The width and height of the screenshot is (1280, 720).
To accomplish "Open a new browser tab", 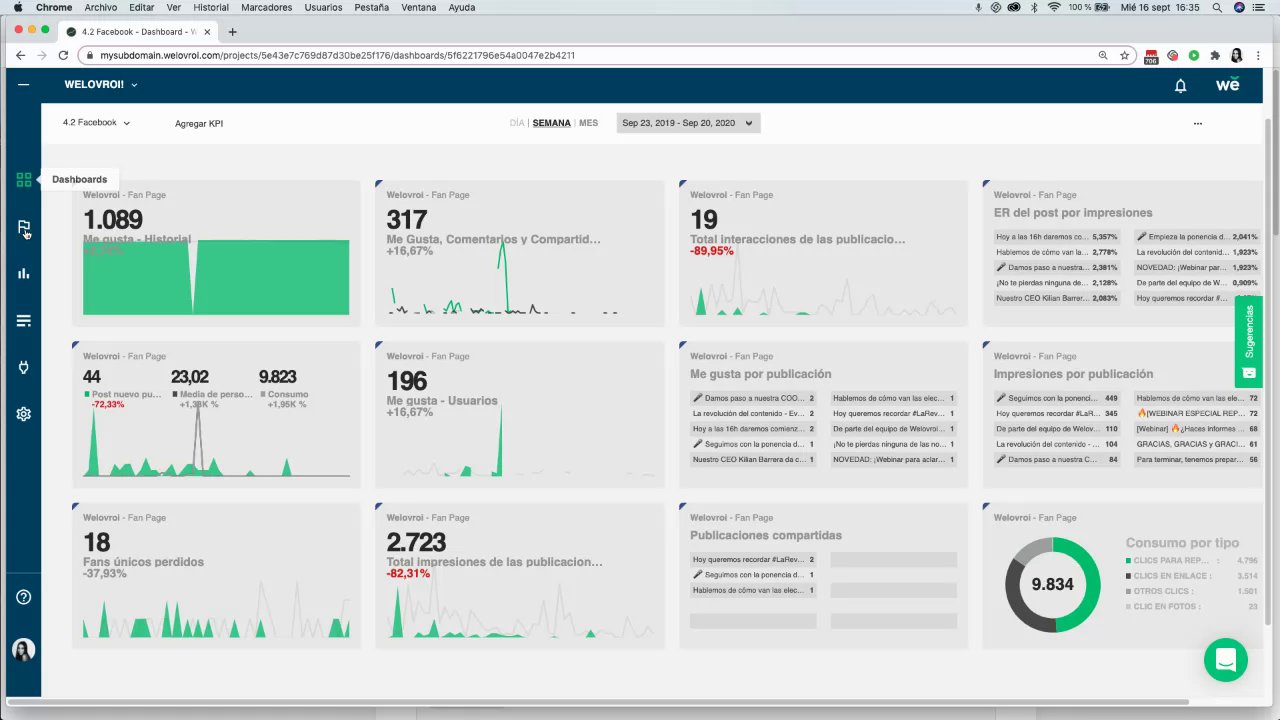I will [233, 32].
